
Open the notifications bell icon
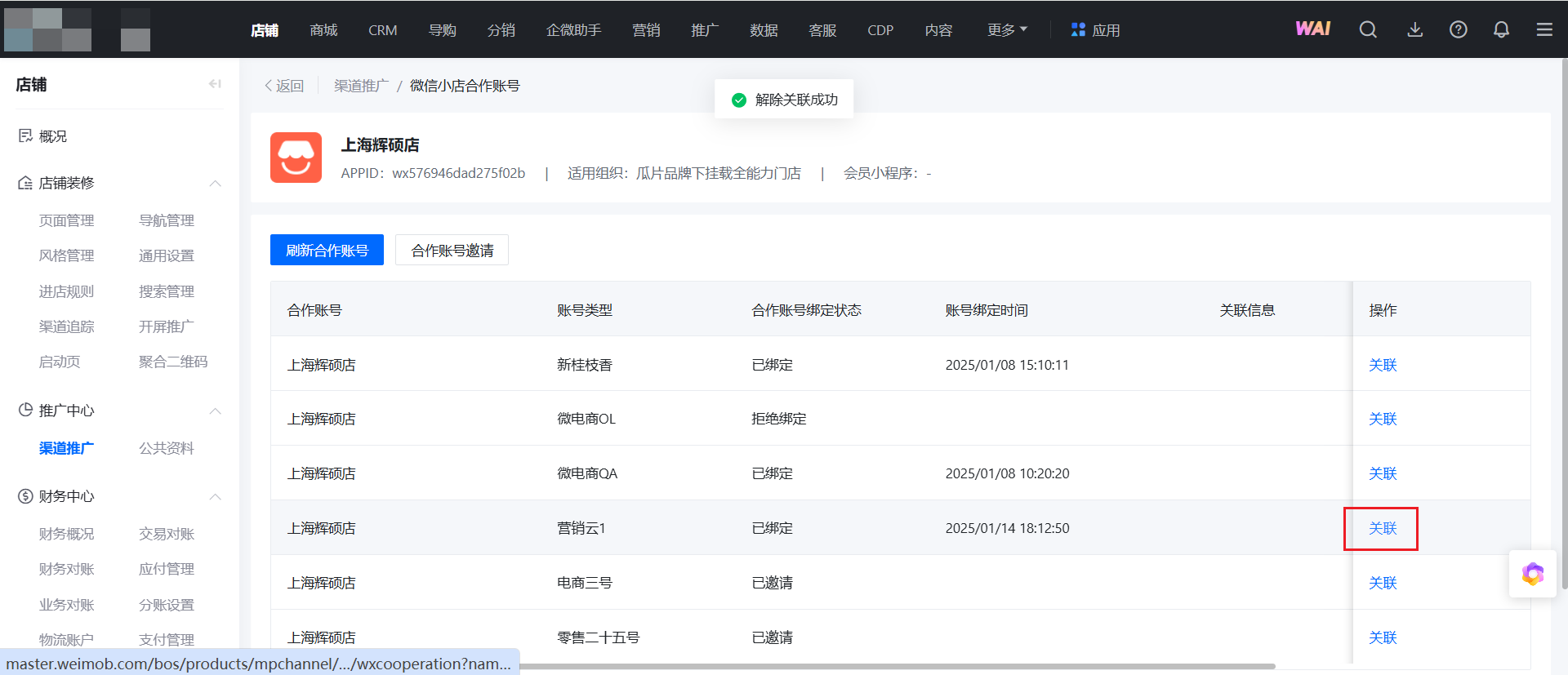pos(1501,30)
